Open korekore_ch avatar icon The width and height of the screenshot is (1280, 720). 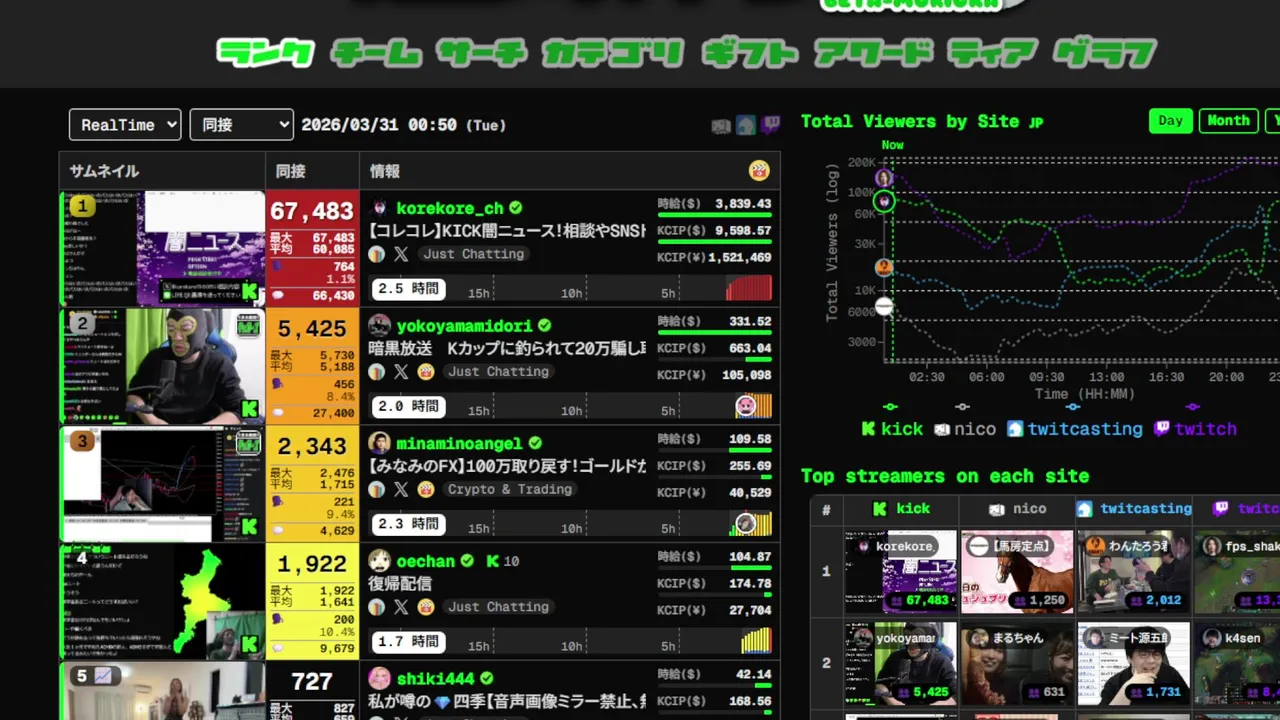[379, 208]
